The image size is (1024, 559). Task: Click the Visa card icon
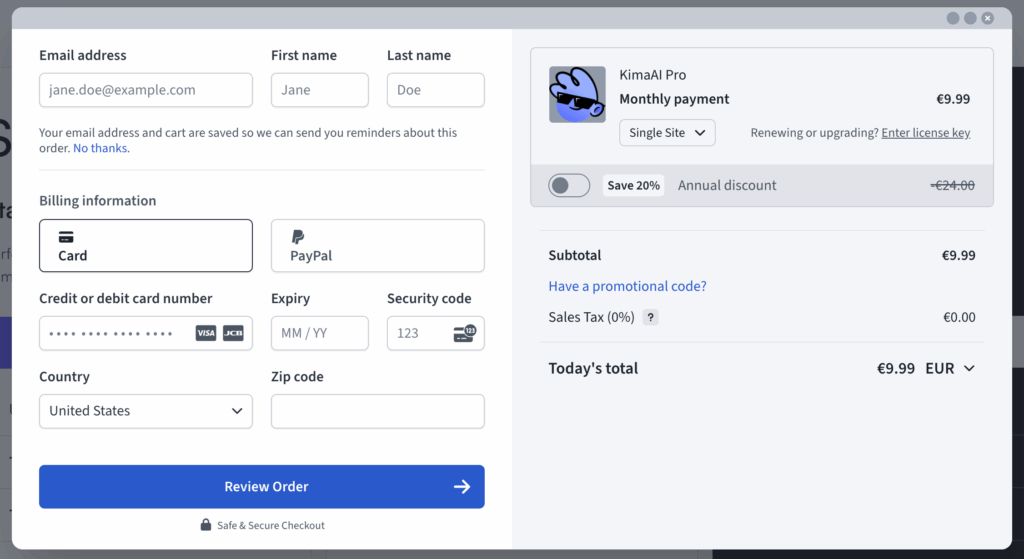[206, 333]
